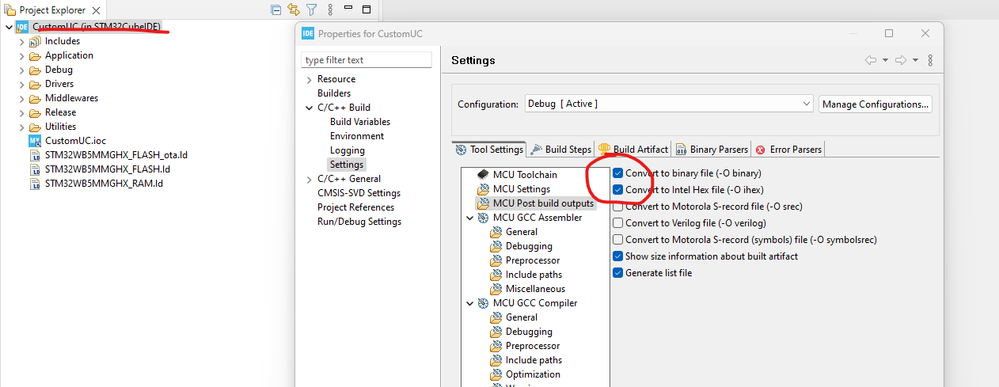This screenshot has height=387, width=999.
Task: Click STM32WB5MMGHX_FLASH_ota.ld file icon
Action: point(35,155)
